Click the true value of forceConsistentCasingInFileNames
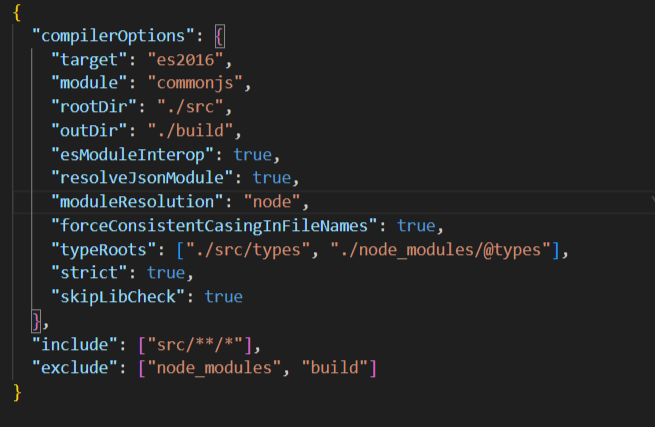The width and height of the screenshot is (655, 427). [416, 226]
